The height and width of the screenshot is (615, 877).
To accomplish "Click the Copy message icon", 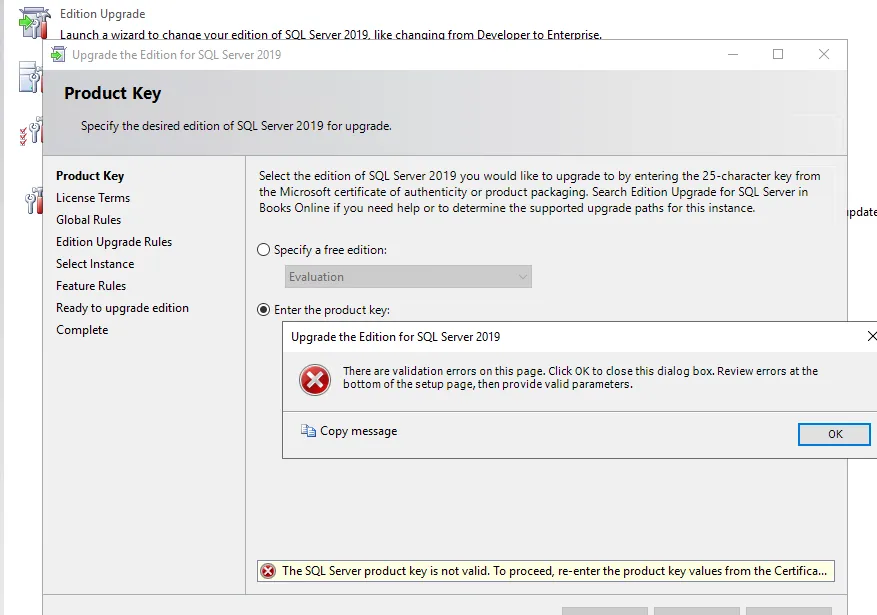I will [x=308, y=431].
